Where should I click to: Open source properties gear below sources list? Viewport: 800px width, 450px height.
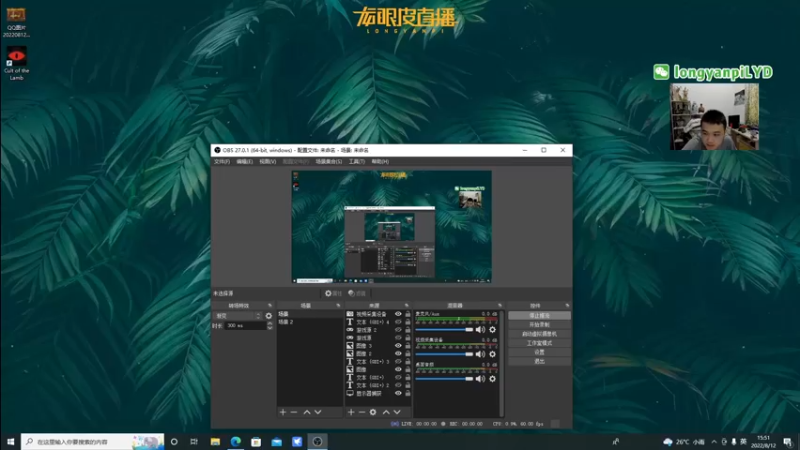click(x=373, y=412)
